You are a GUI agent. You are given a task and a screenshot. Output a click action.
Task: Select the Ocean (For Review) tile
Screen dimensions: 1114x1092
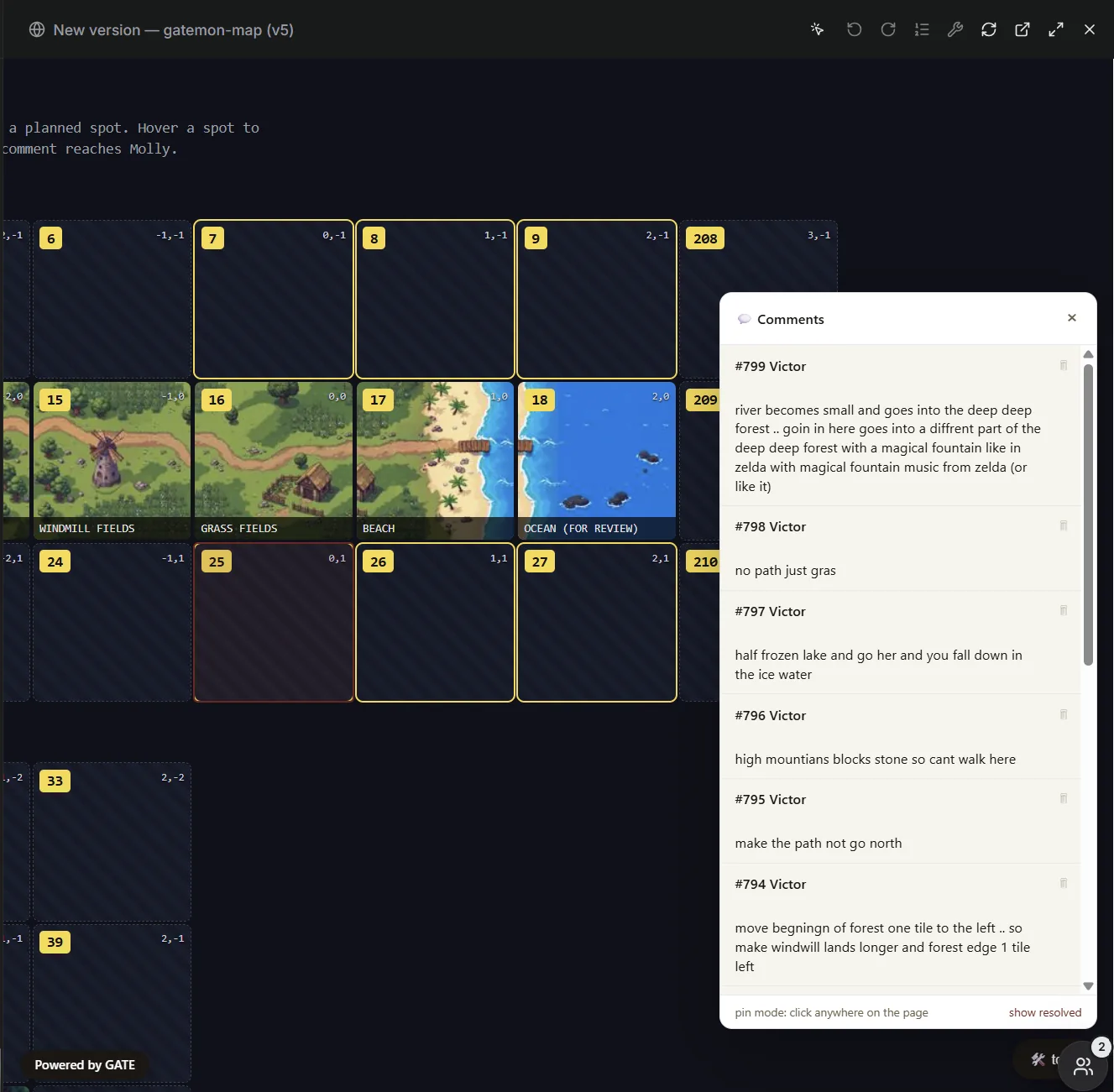597,461
